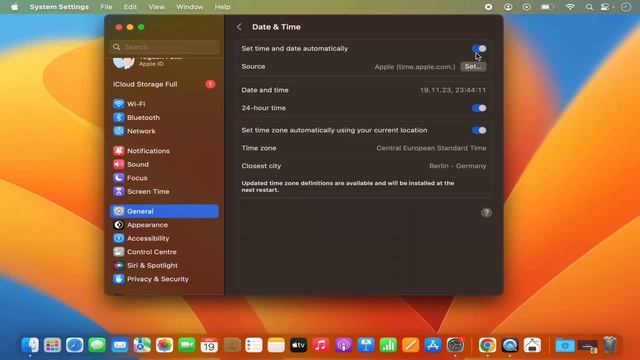Open Notes from the Dock
This screenshot has height=360, width=640.
tap(276, 345)
